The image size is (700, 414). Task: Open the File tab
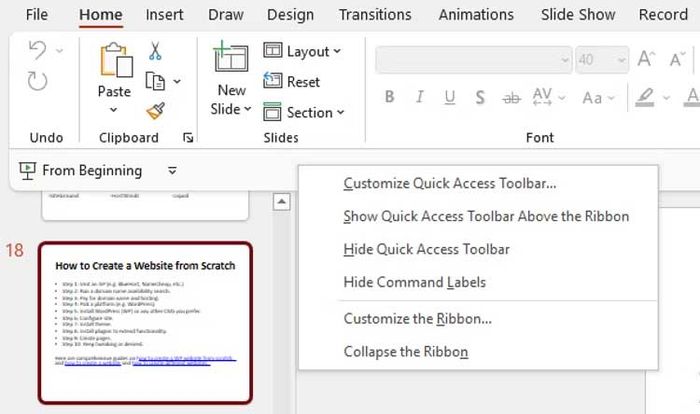point(37,15)
